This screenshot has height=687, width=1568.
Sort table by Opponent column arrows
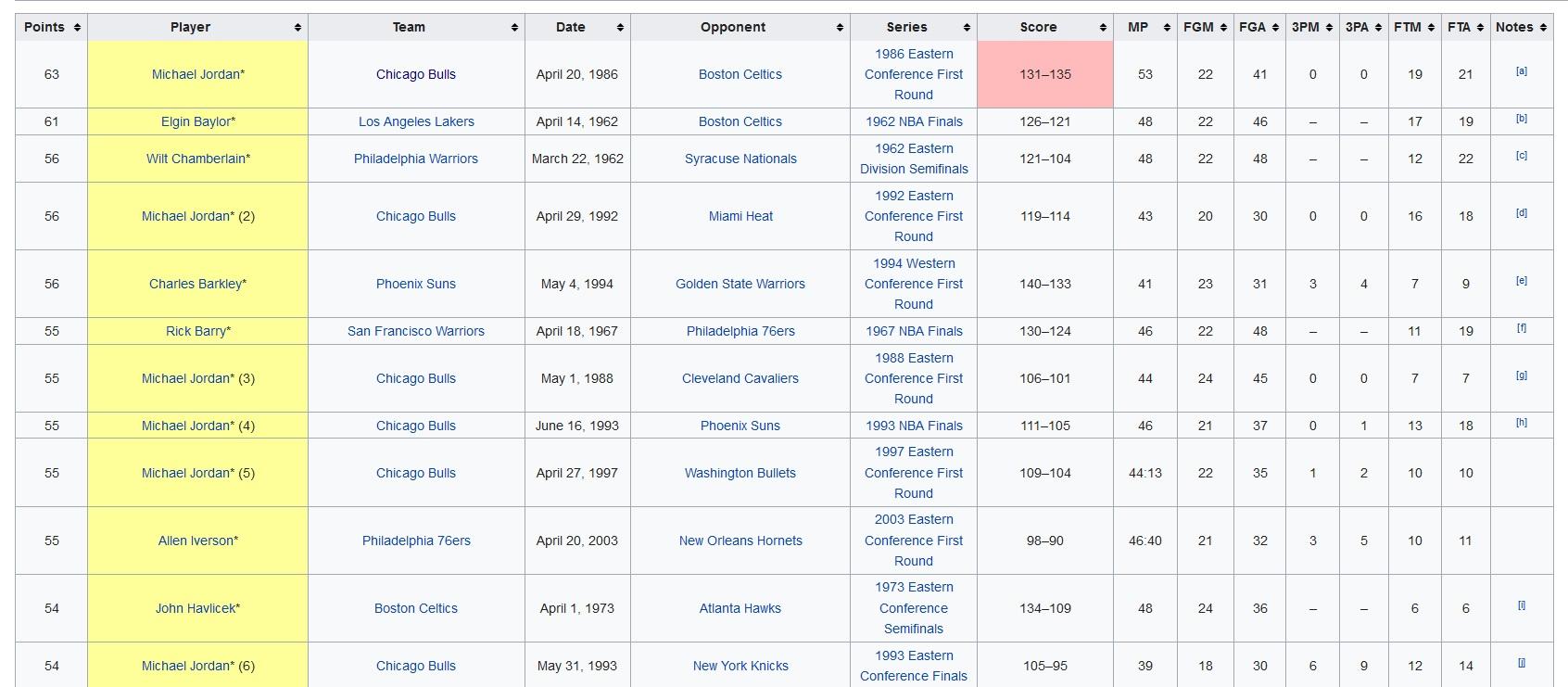point(840,28)
